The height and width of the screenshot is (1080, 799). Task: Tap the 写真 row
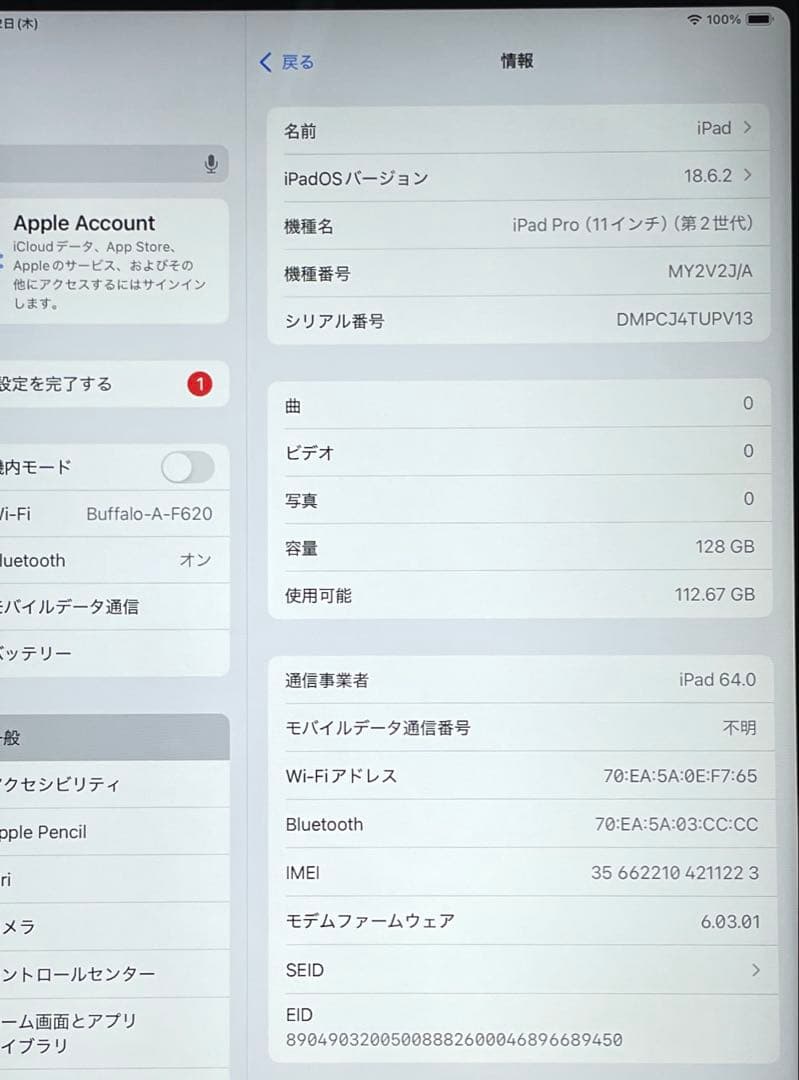coord(520,499)
